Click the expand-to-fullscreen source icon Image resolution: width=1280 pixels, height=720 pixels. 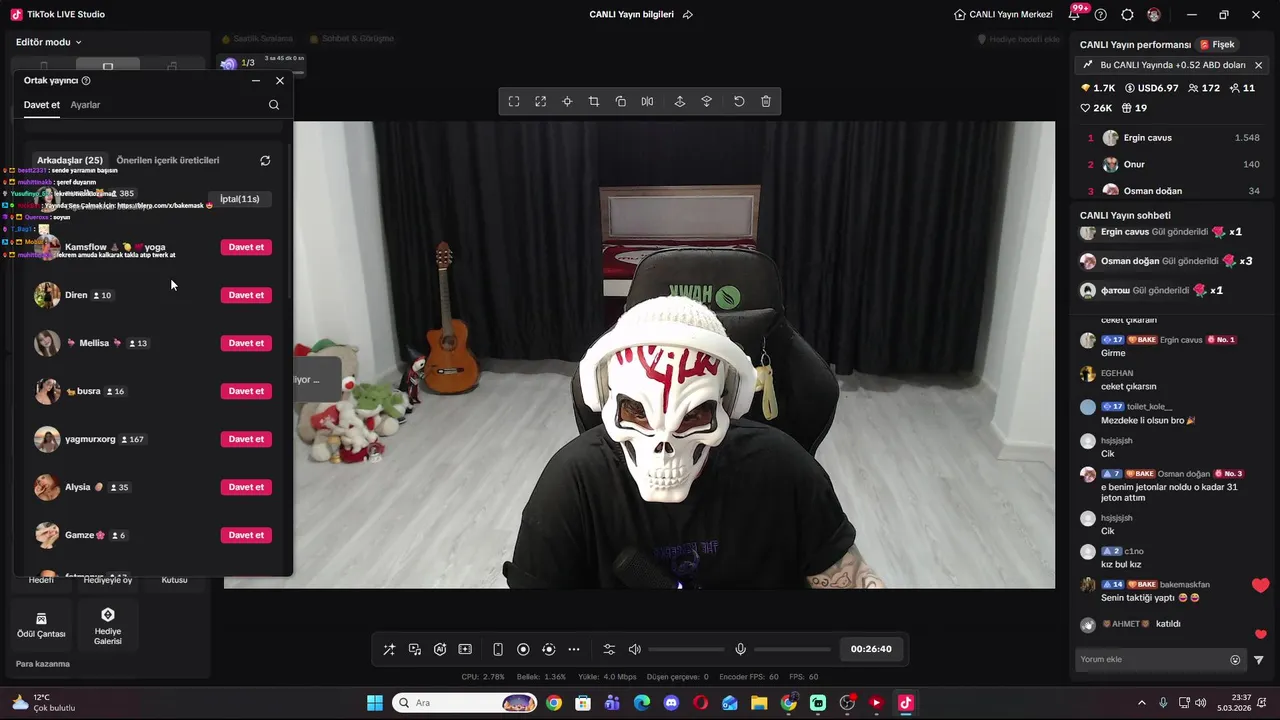[x=541, y=101]
